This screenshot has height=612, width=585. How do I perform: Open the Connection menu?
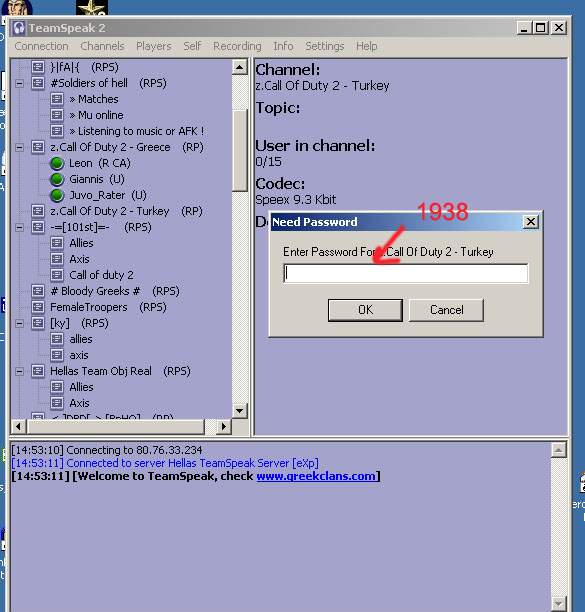[41, 46]
